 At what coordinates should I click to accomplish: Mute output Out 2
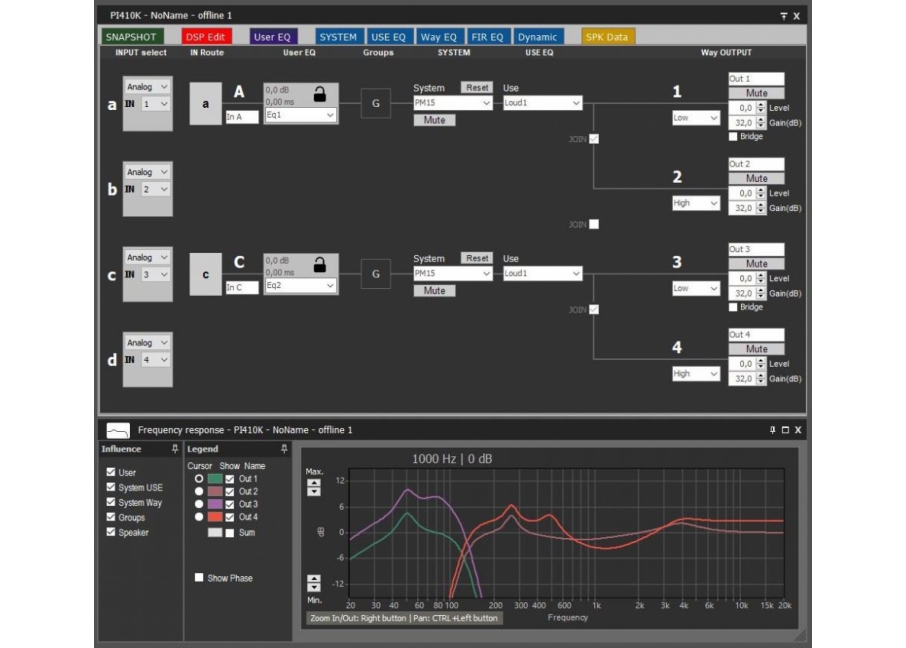coord(756,179)
